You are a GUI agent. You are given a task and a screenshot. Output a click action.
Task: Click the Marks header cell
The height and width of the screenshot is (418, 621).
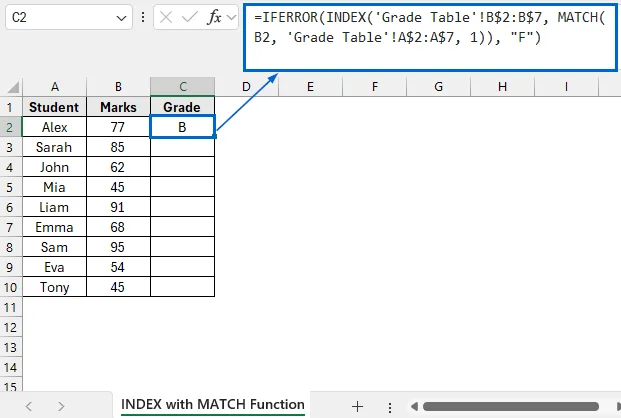118,107
